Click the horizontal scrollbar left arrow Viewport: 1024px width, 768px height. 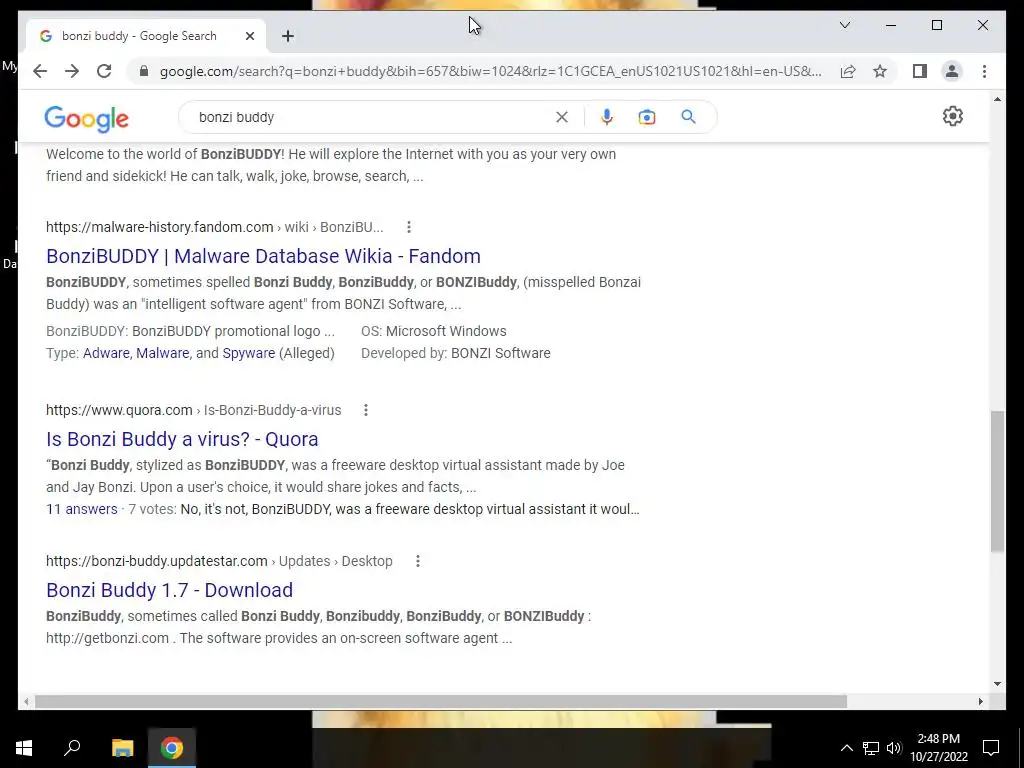(26, 701)
